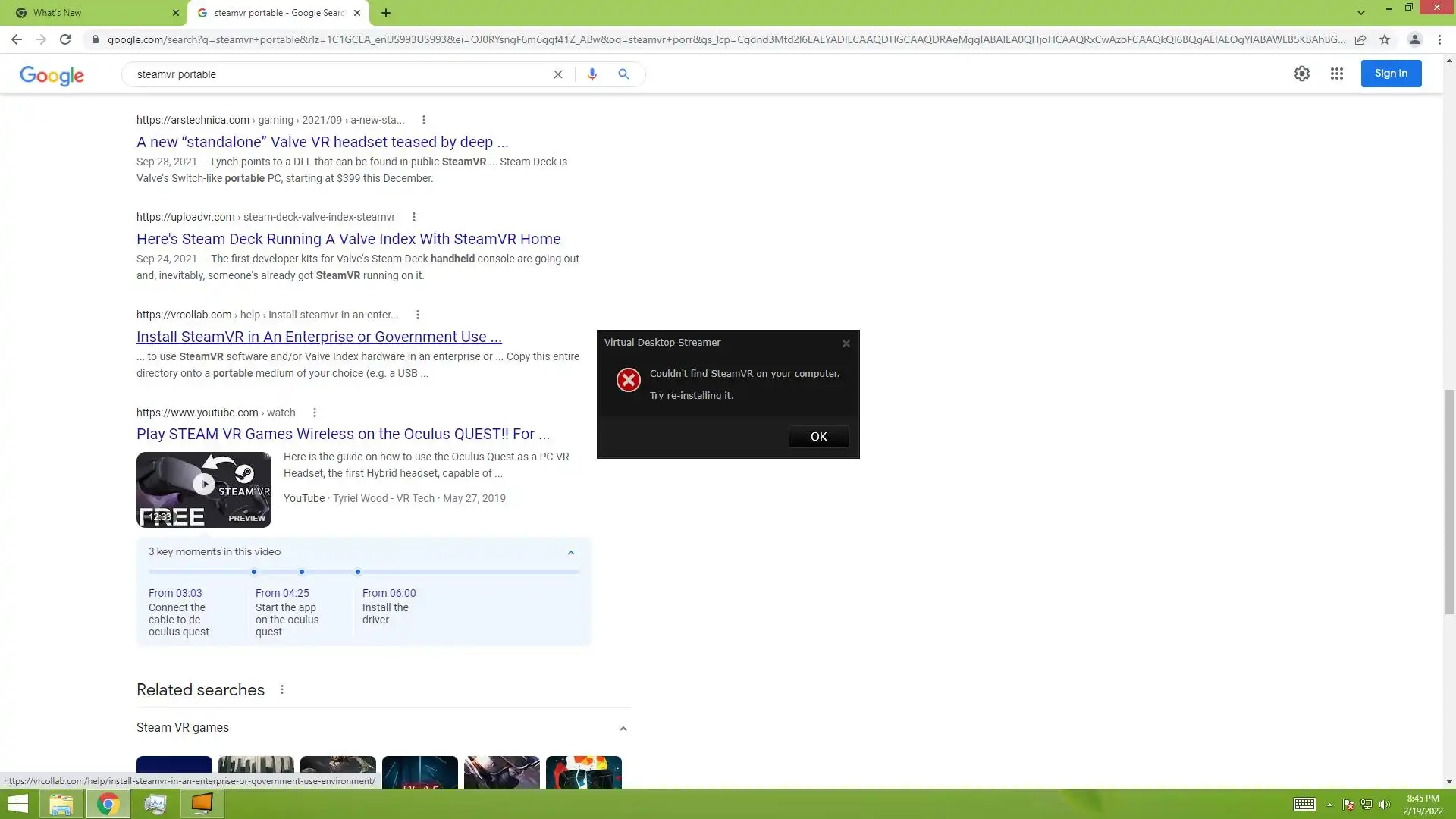Screen dimensions: 1456x819
Task: Click the magnifier search icon
Action: pos(623,74)
